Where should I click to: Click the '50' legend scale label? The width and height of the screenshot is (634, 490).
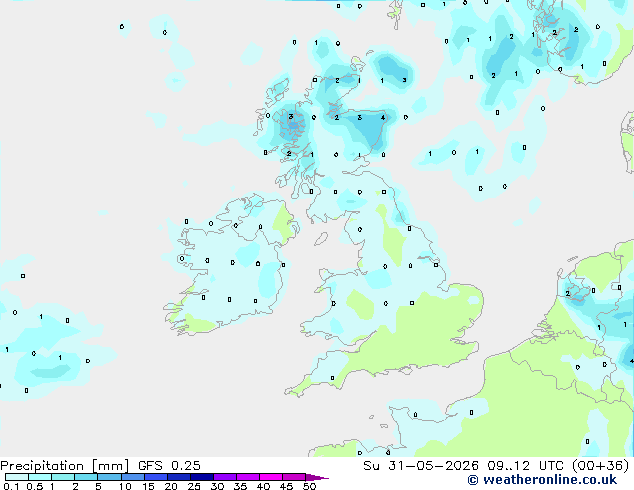(x=309, y=486)
